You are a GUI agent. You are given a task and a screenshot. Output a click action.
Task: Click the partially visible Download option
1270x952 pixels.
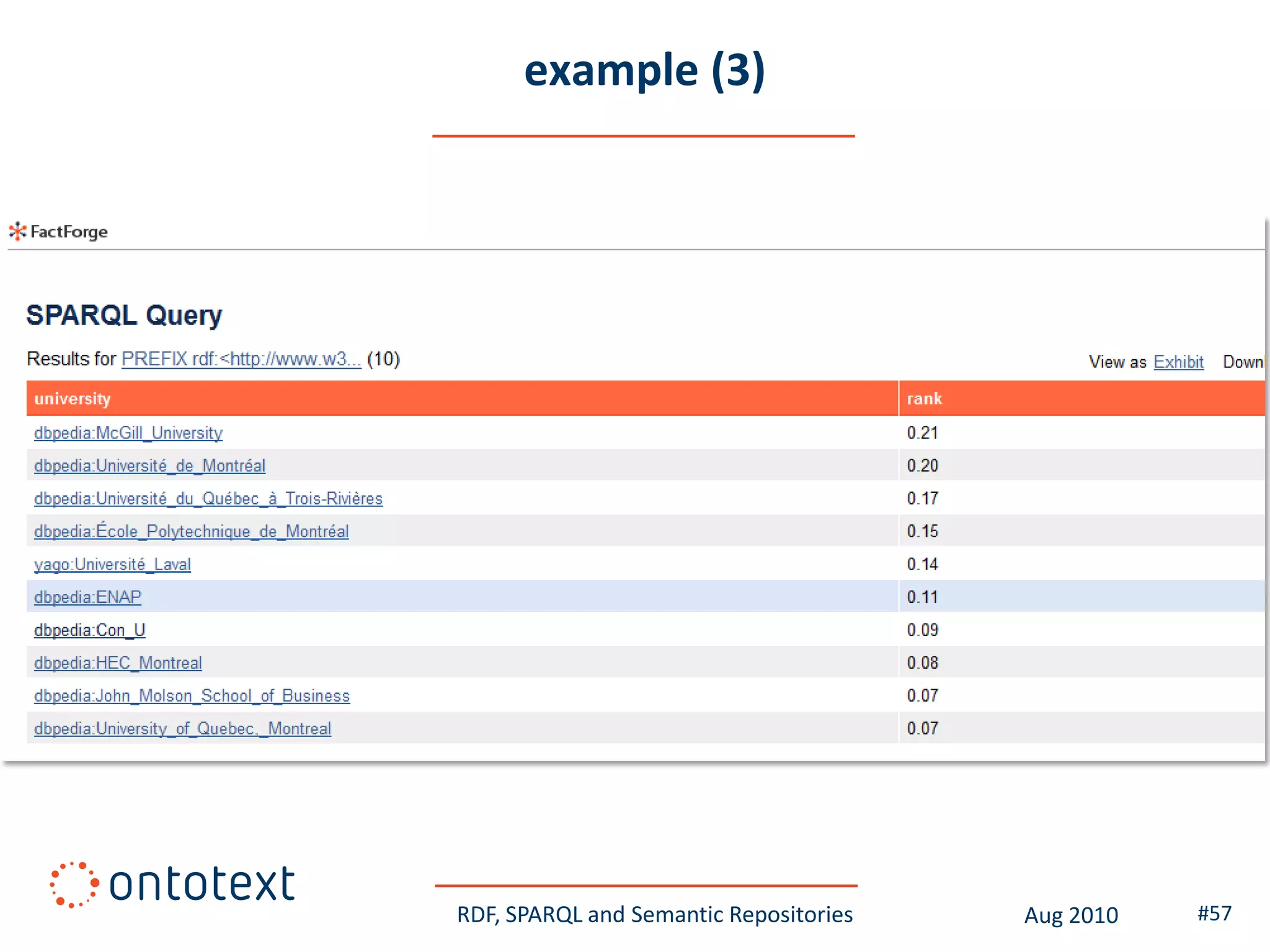[x=1243, y=362]
